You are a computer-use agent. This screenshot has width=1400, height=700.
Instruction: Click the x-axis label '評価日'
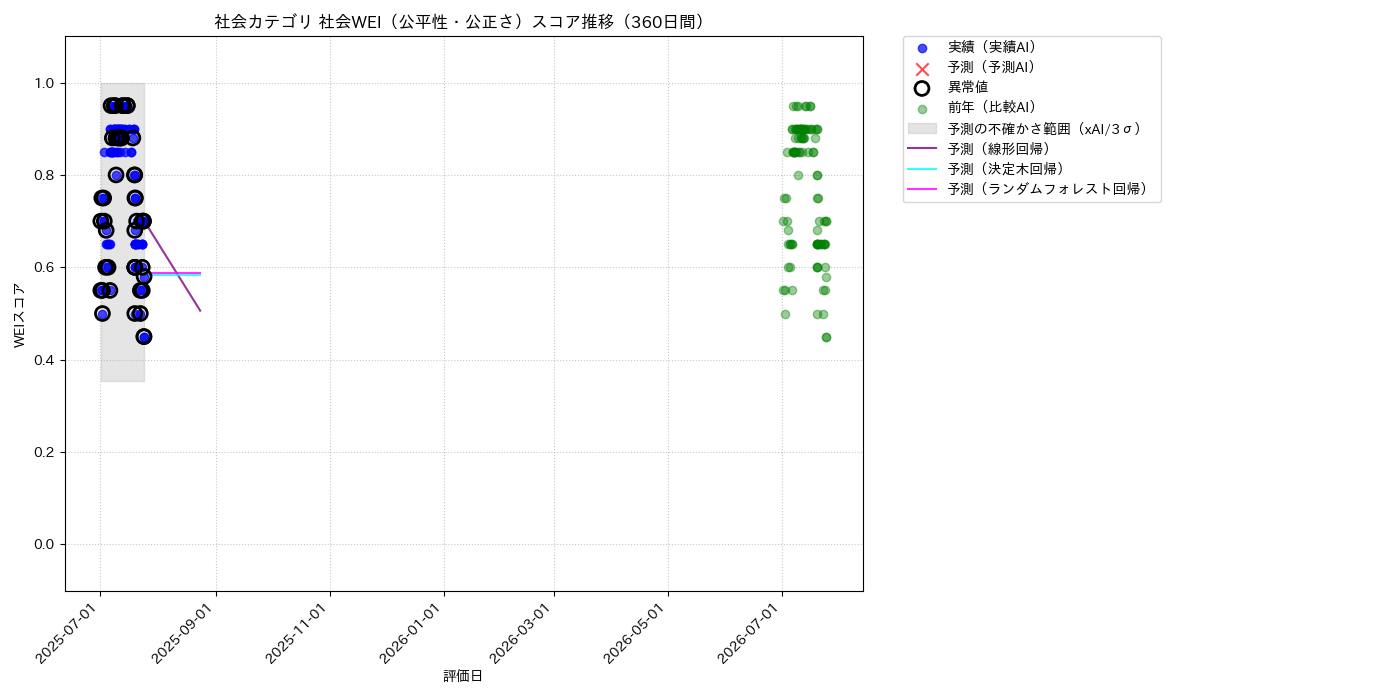463,676
